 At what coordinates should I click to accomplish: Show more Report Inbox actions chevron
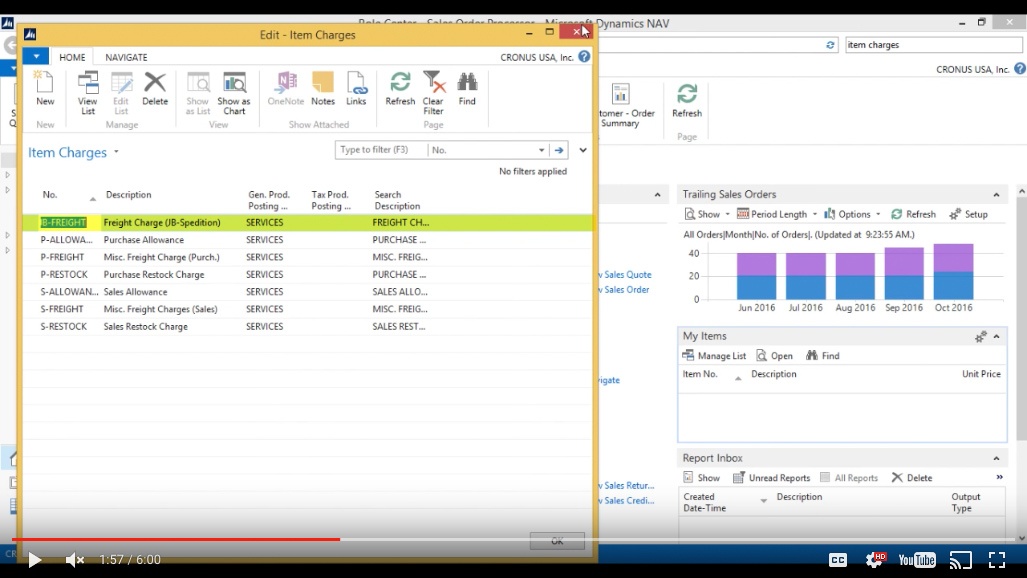click(999, 477)
